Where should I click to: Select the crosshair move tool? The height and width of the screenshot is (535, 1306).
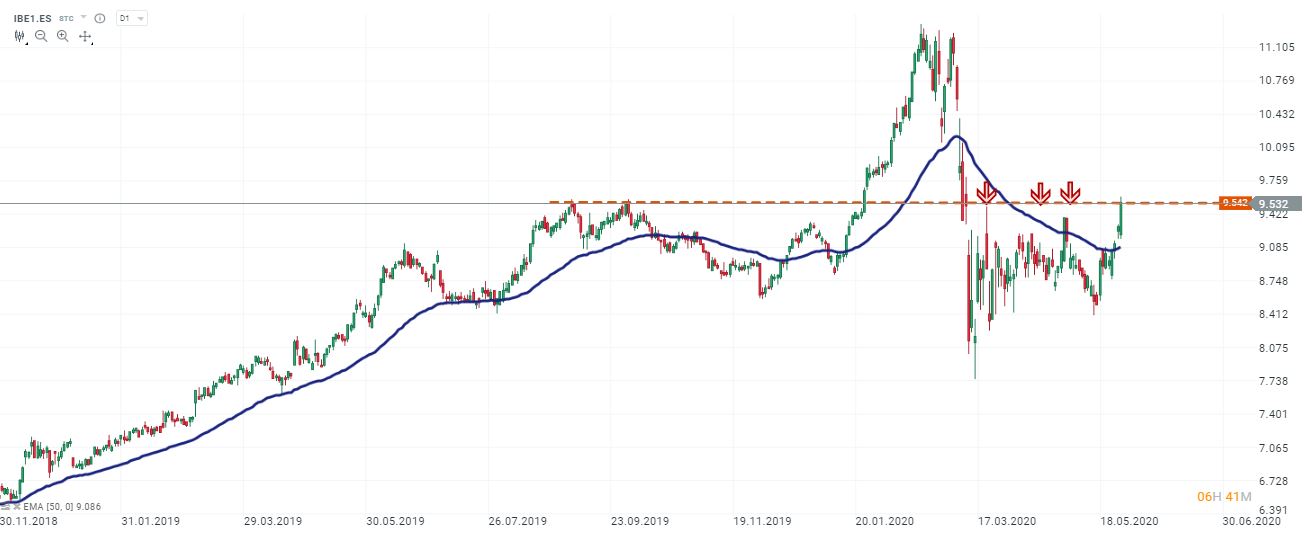[85, 36]
